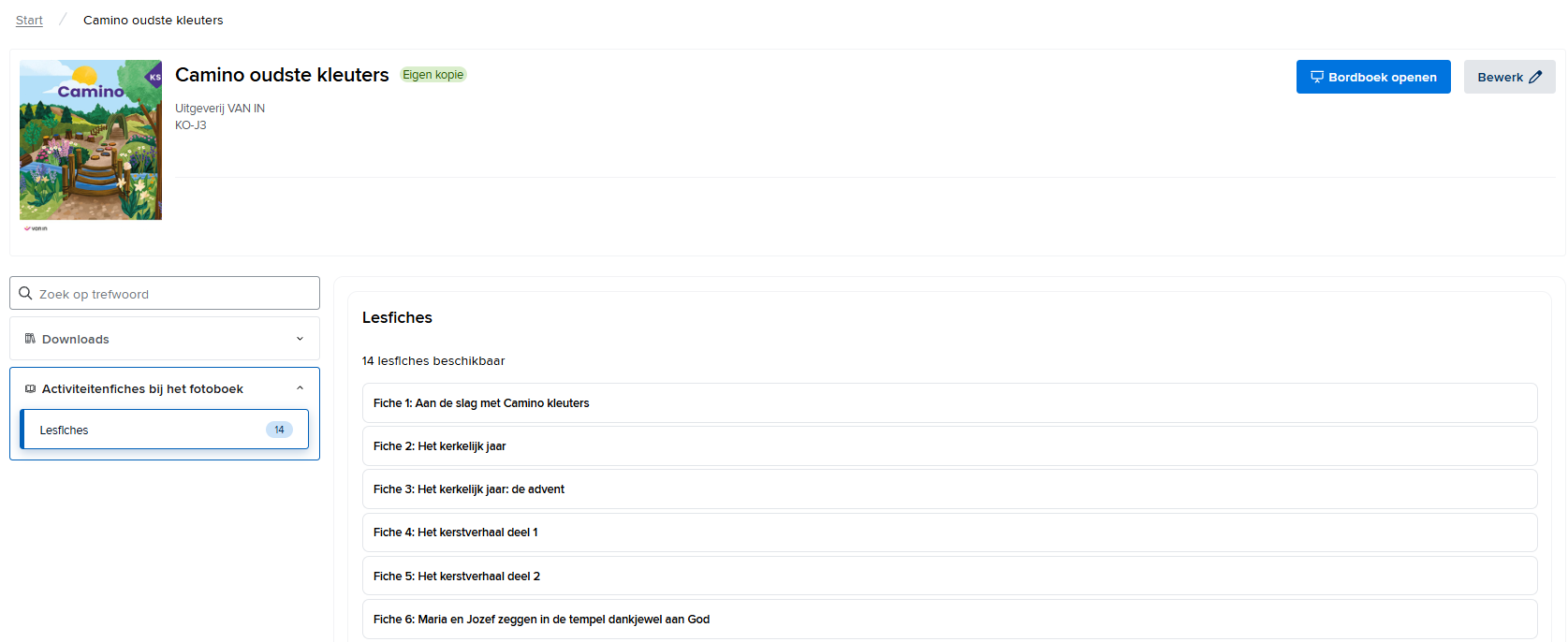1568x642 pixels.
Task: Open Fiche 5: Het kerstverhaal deel 2
Action: [x=949, y=576]
